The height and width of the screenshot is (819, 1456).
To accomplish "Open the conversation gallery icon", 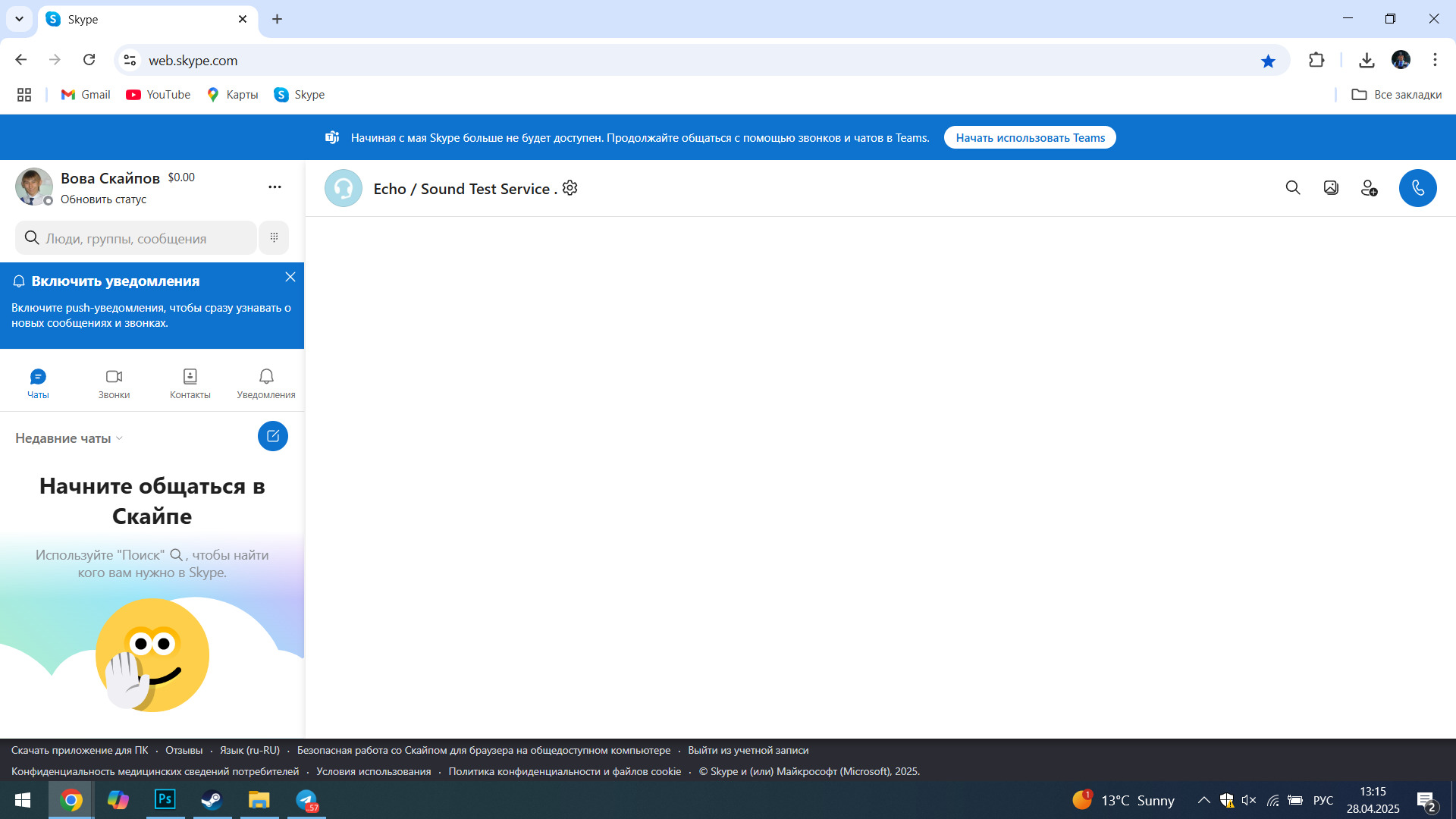I will click(x=1331, y=188).
